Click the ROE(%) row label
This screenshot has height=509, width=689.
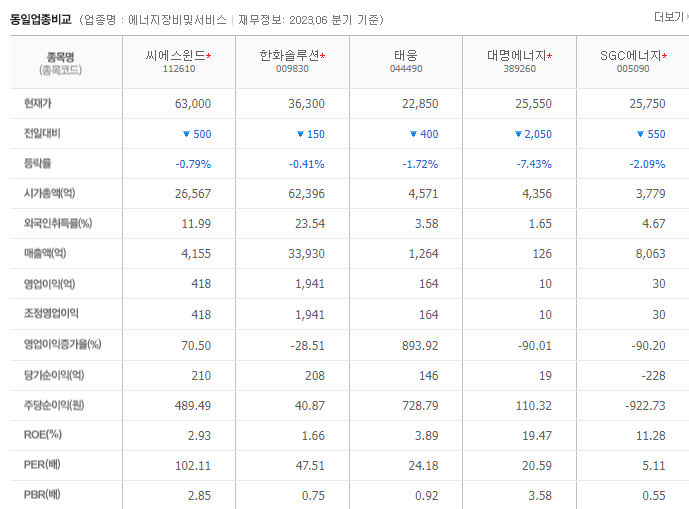click(43, 435)
